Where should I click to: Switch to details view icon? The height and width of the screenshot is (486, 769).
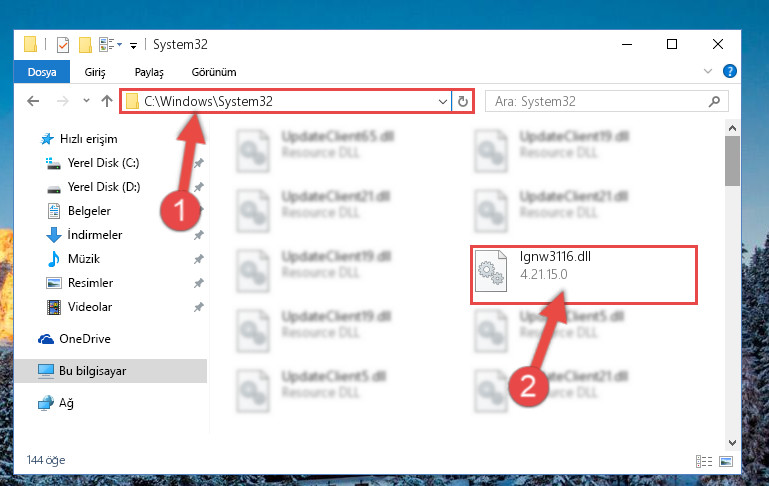704,461
